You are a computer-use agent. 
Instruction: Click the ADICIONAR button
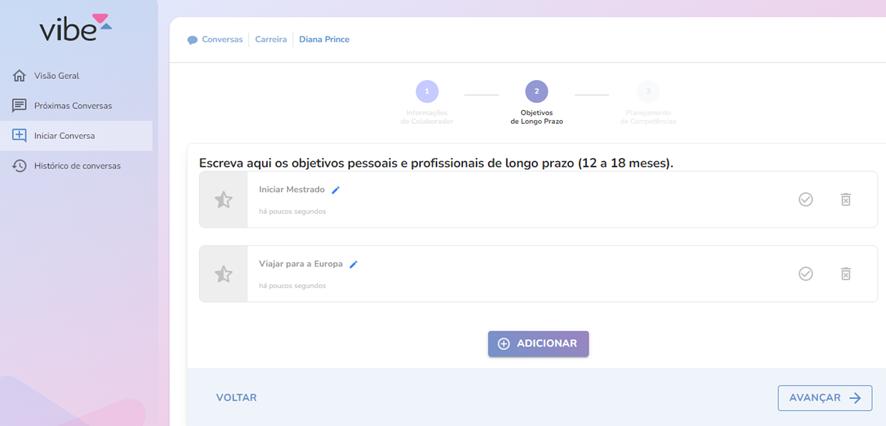pyautogui.click(x=538, y=344)
